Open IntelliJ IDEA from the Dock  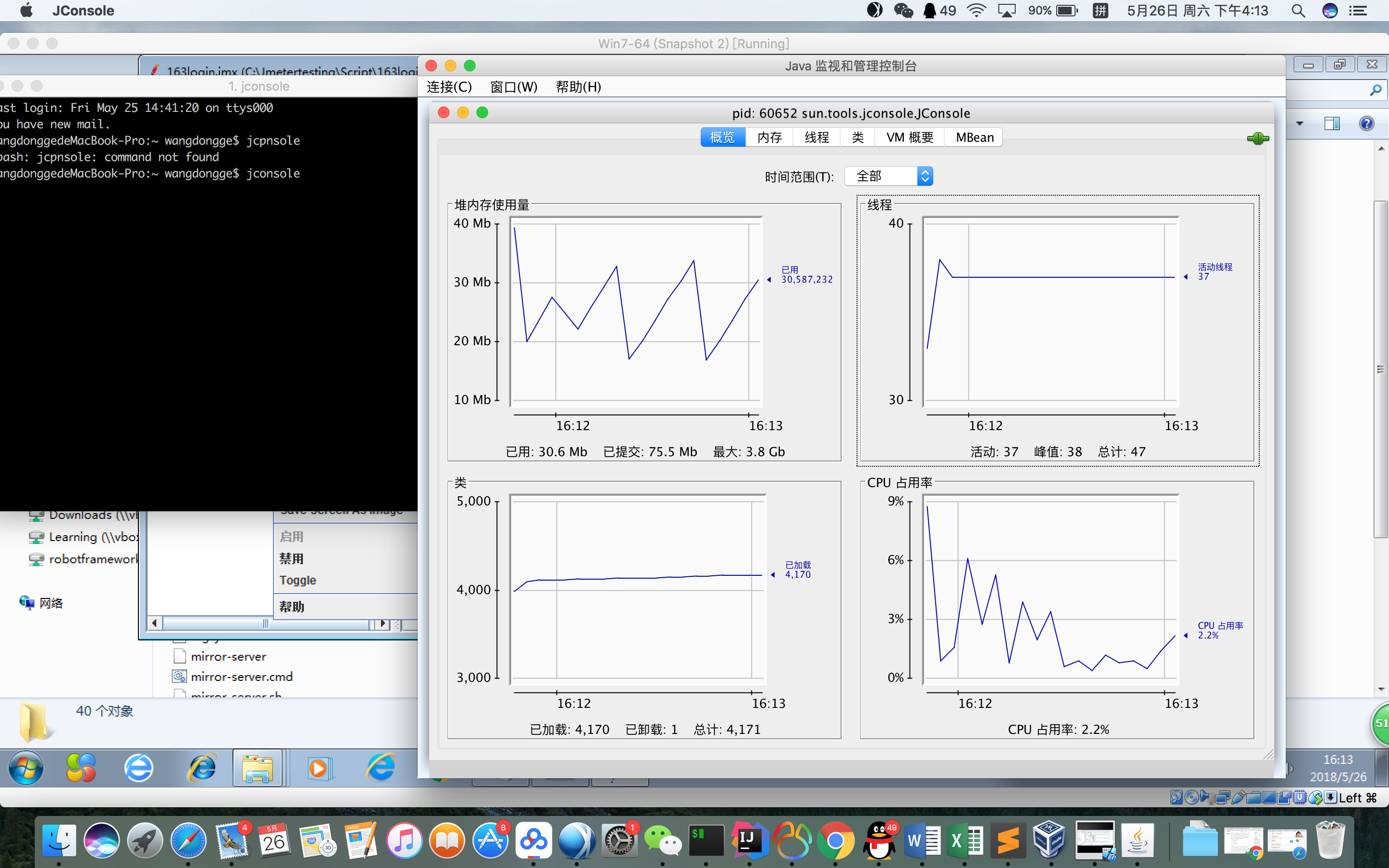pyautogui.click(x=749, y=841)
